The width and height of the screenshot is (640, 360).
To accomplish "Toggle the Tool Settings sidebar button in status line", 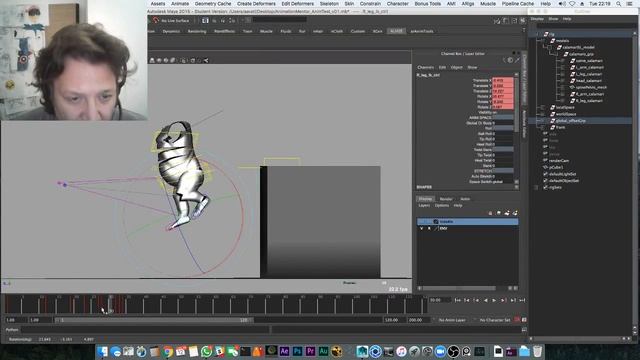I will [x=514, y=20].
